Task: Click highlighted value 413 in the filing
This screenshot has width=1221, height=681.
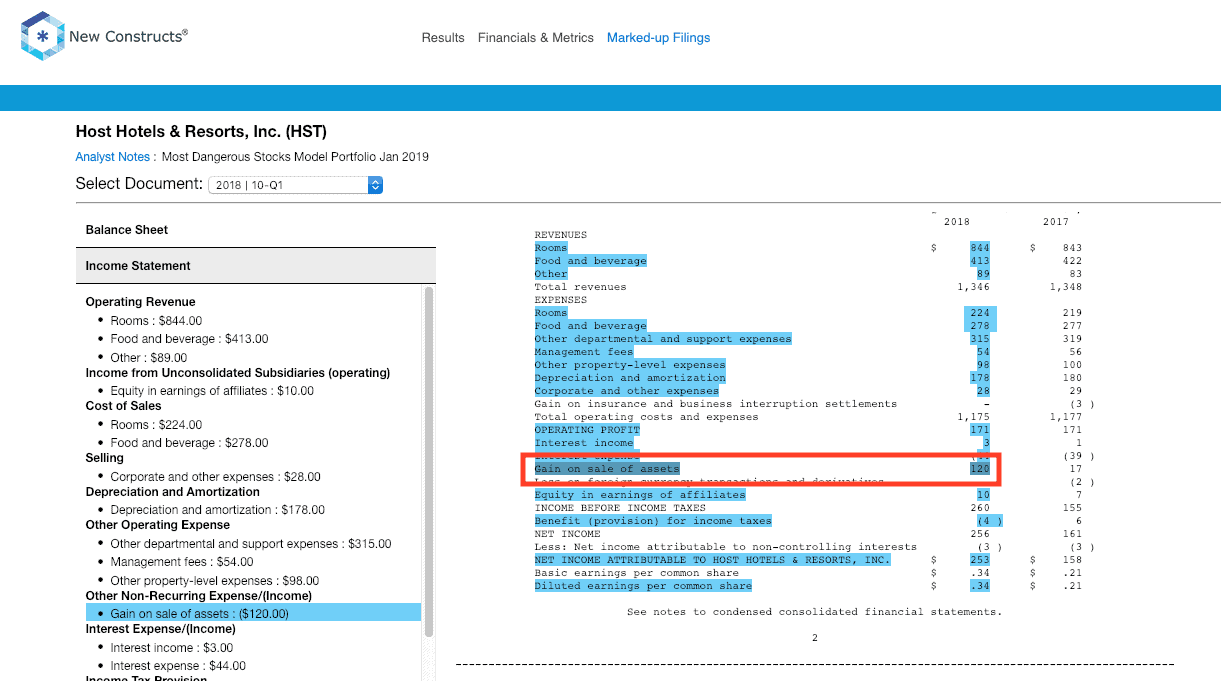Action: 979,261
